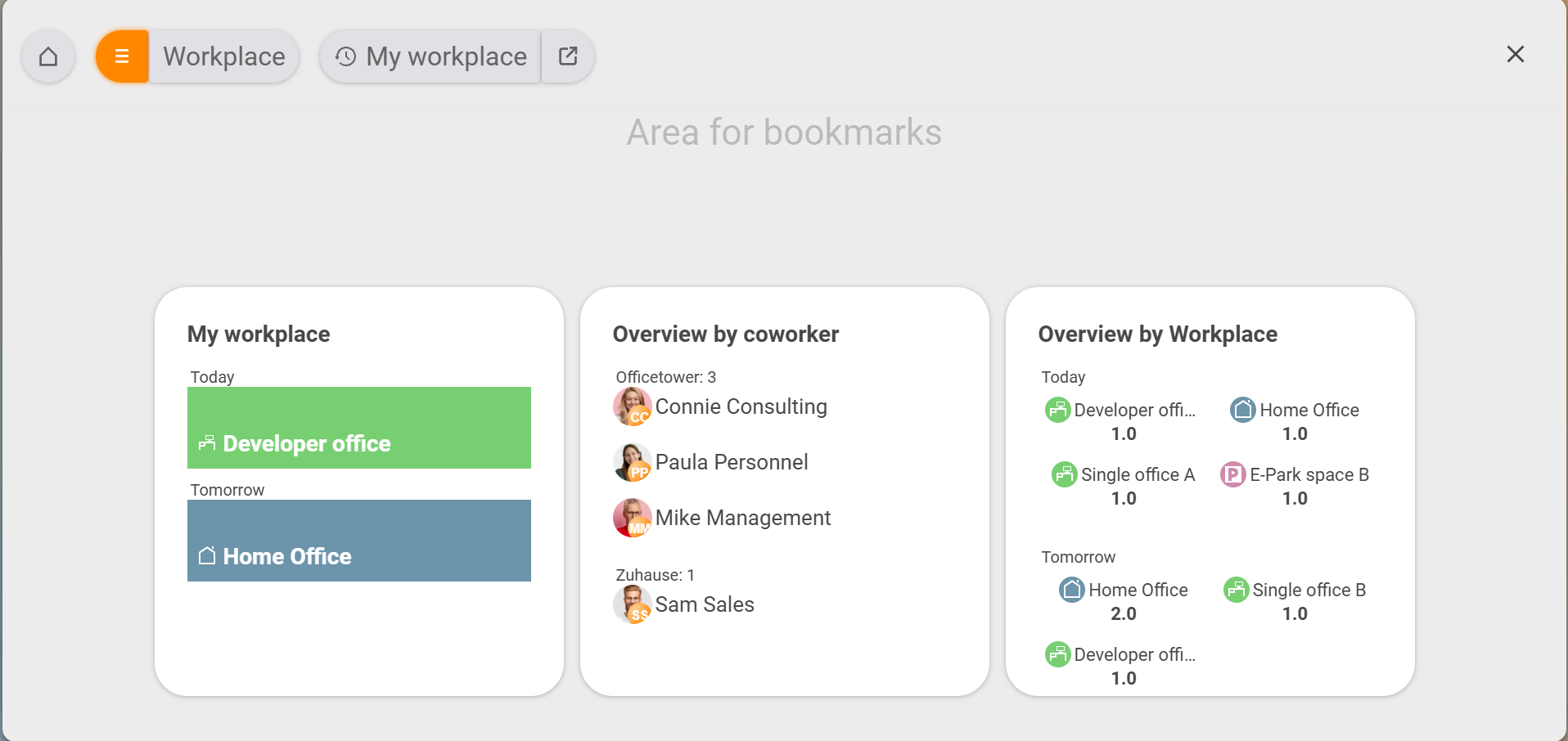1568x741 pixels.
Task: Go to the home screen icon
Action: 48,56
